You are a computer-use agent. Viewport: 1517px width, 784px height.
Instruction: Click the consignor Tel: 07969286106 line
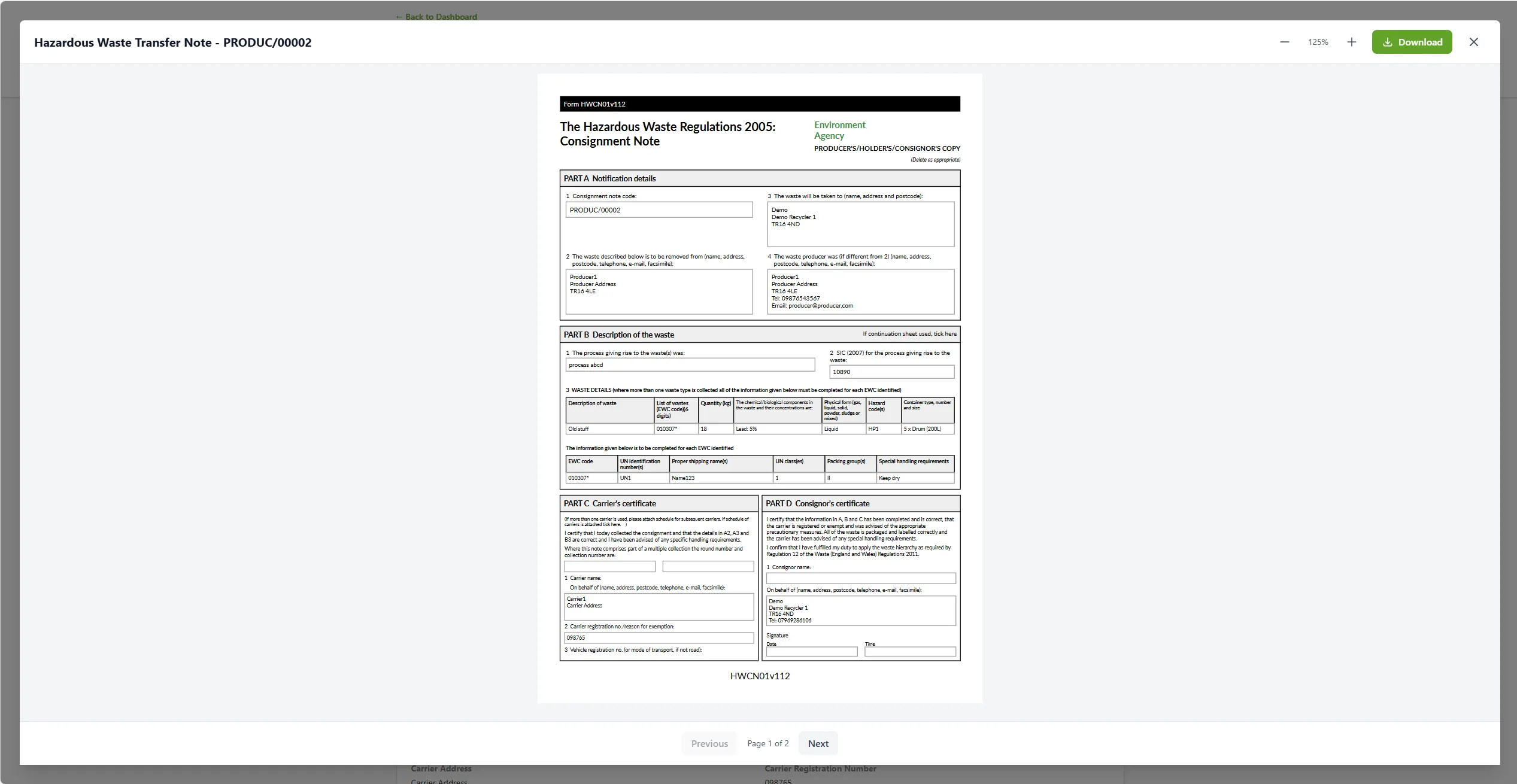pyautogui.click(x=790, y=621)
